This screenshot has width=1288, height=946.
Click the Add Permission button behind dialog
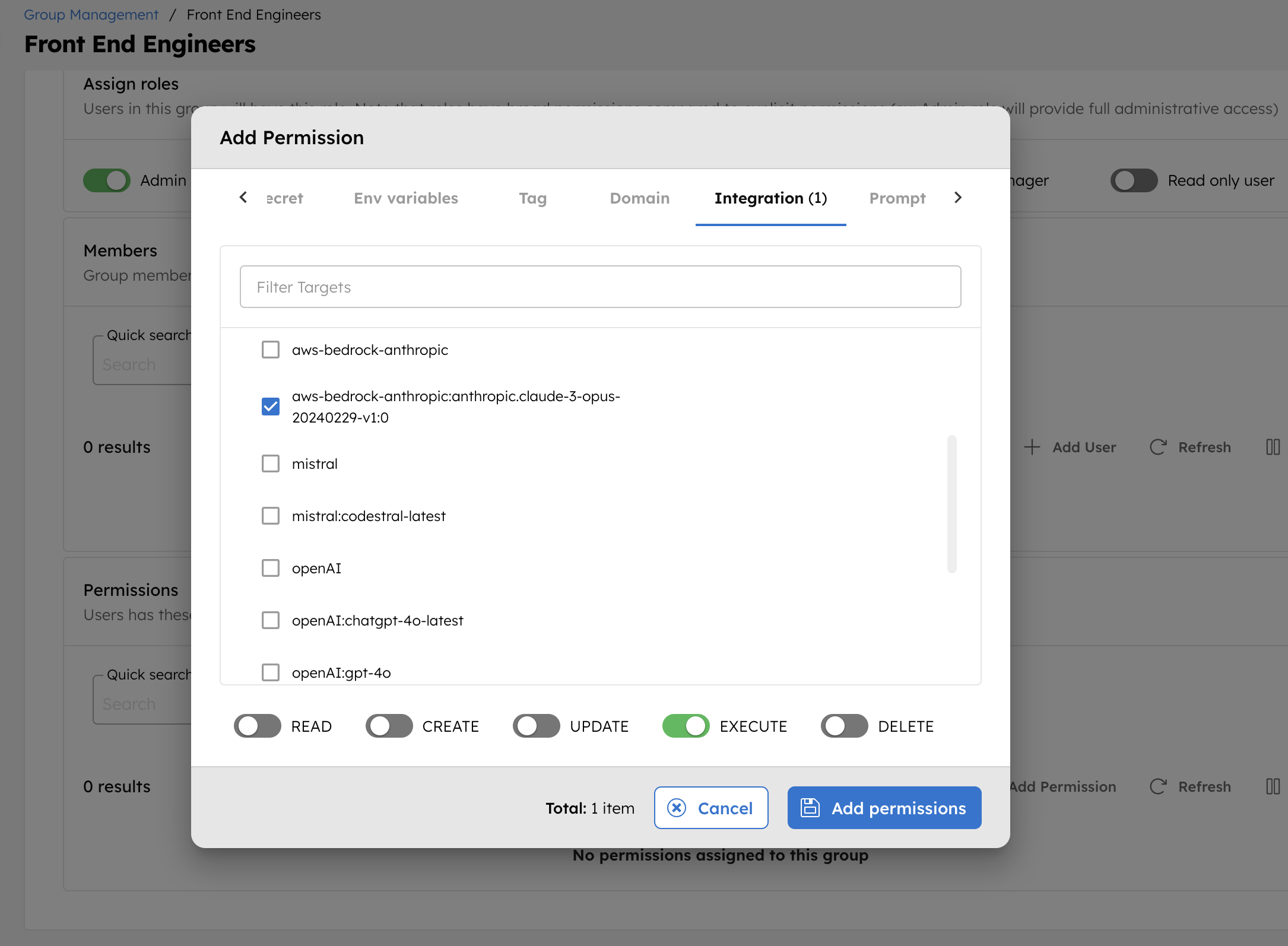click(1063, 786)
